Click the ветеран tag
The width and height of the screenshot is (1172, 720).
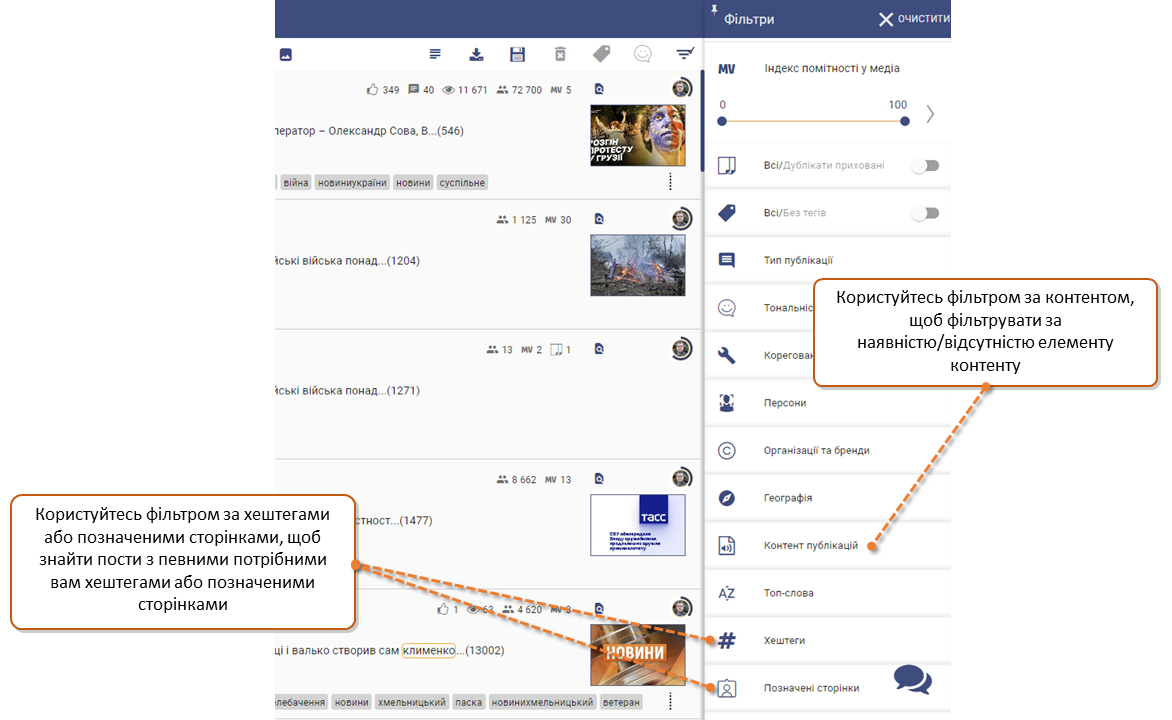coord(621,702)
